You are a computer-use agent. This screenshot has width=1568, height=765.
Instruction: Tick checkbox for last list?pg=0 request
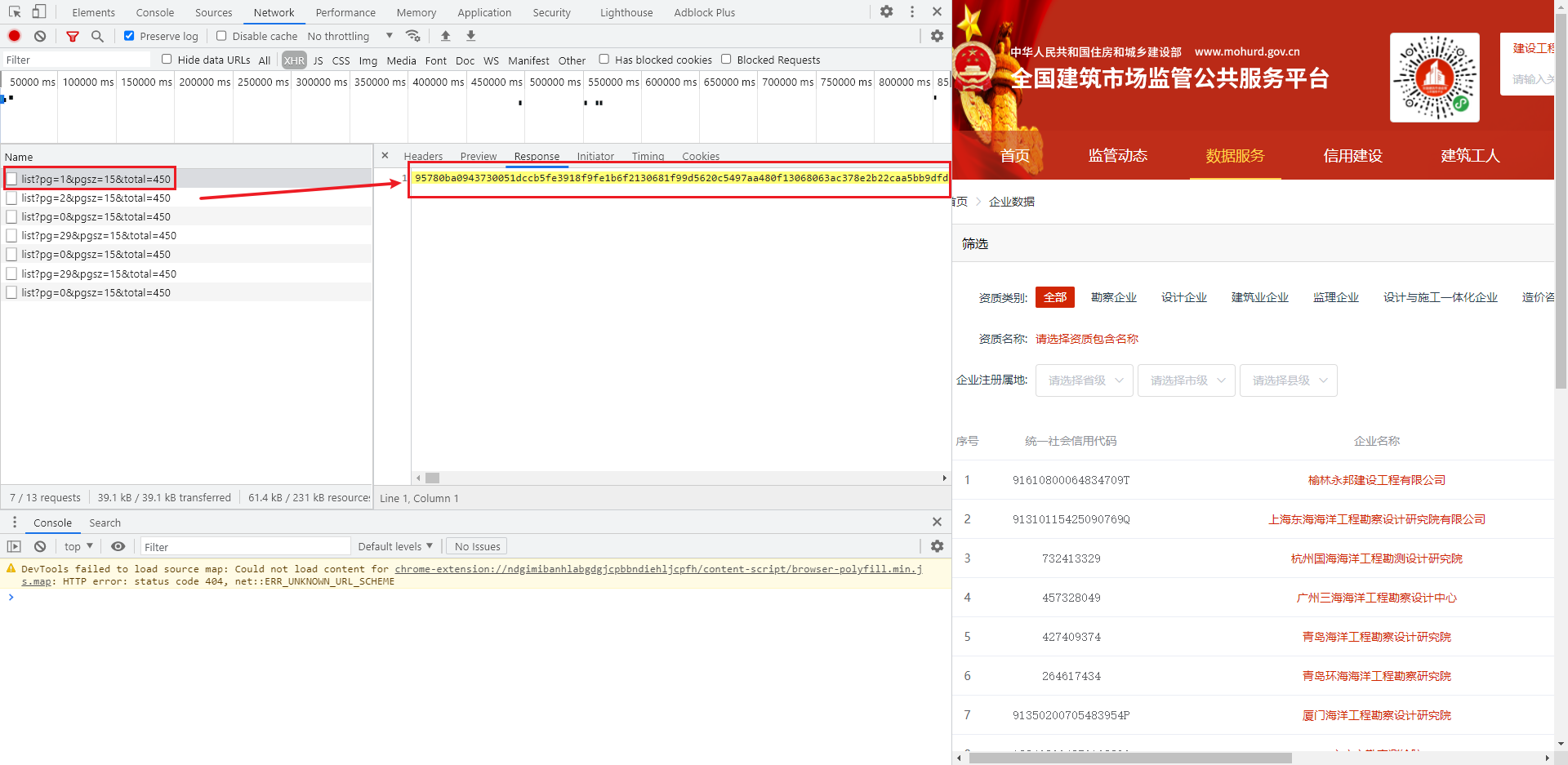[11, 292]
